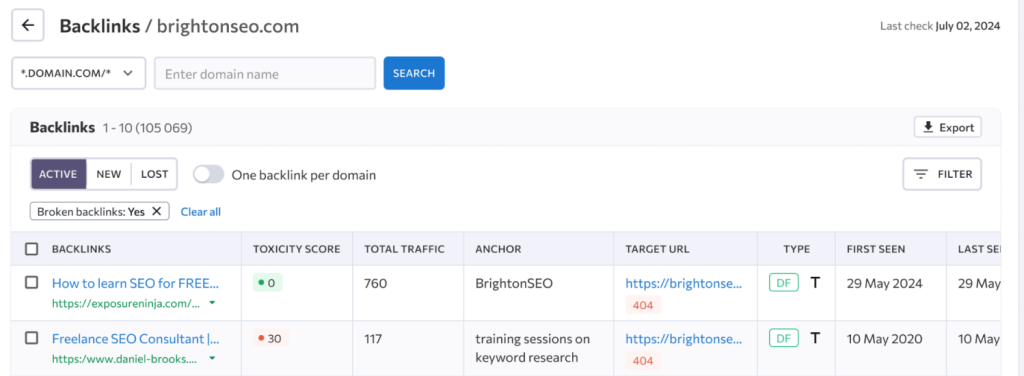The width and height of the screenshot is (1024, 376).
Task: Click the Last check July 02, 2024 text
Action: (x=940, y=27)
